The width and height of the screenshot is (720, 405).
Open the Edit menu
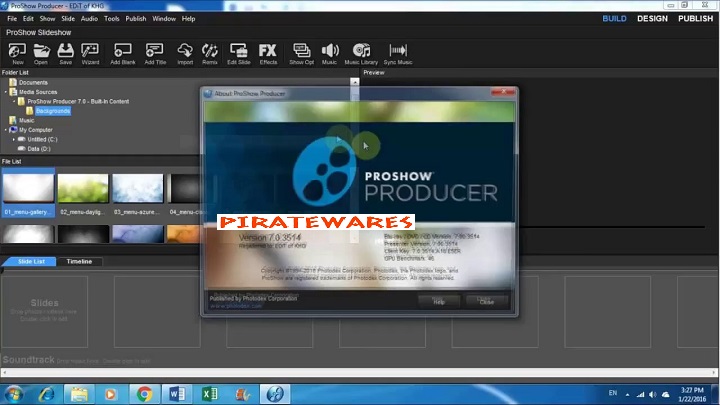pyautogui.click(x=28, y=19)
